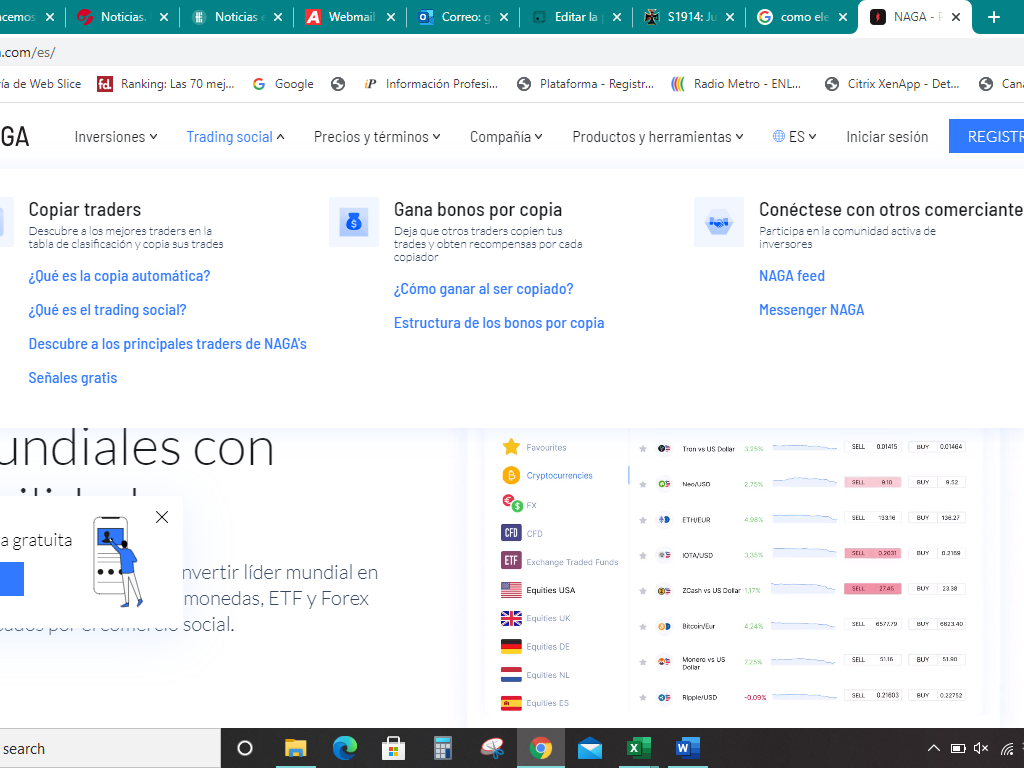The height and width of the screenshot is (768, 1024).
Task: Click the Windows search box
Action: click(x=110, y=748)
